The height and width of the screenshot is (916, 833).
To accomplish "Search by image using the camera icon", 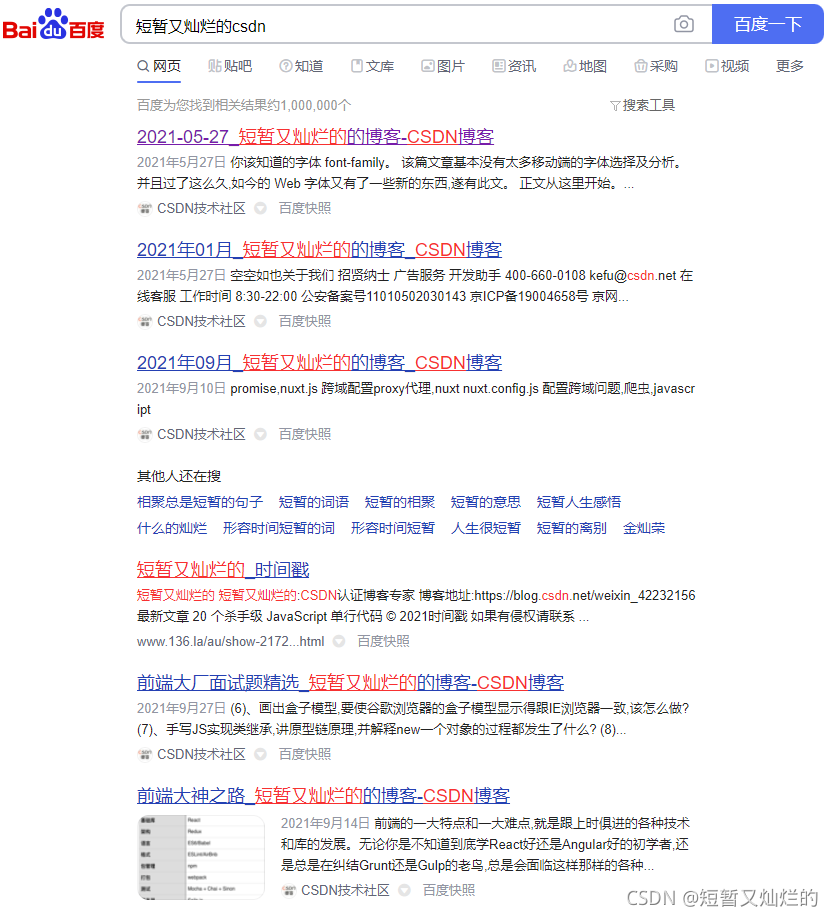I will pos(683,24).
